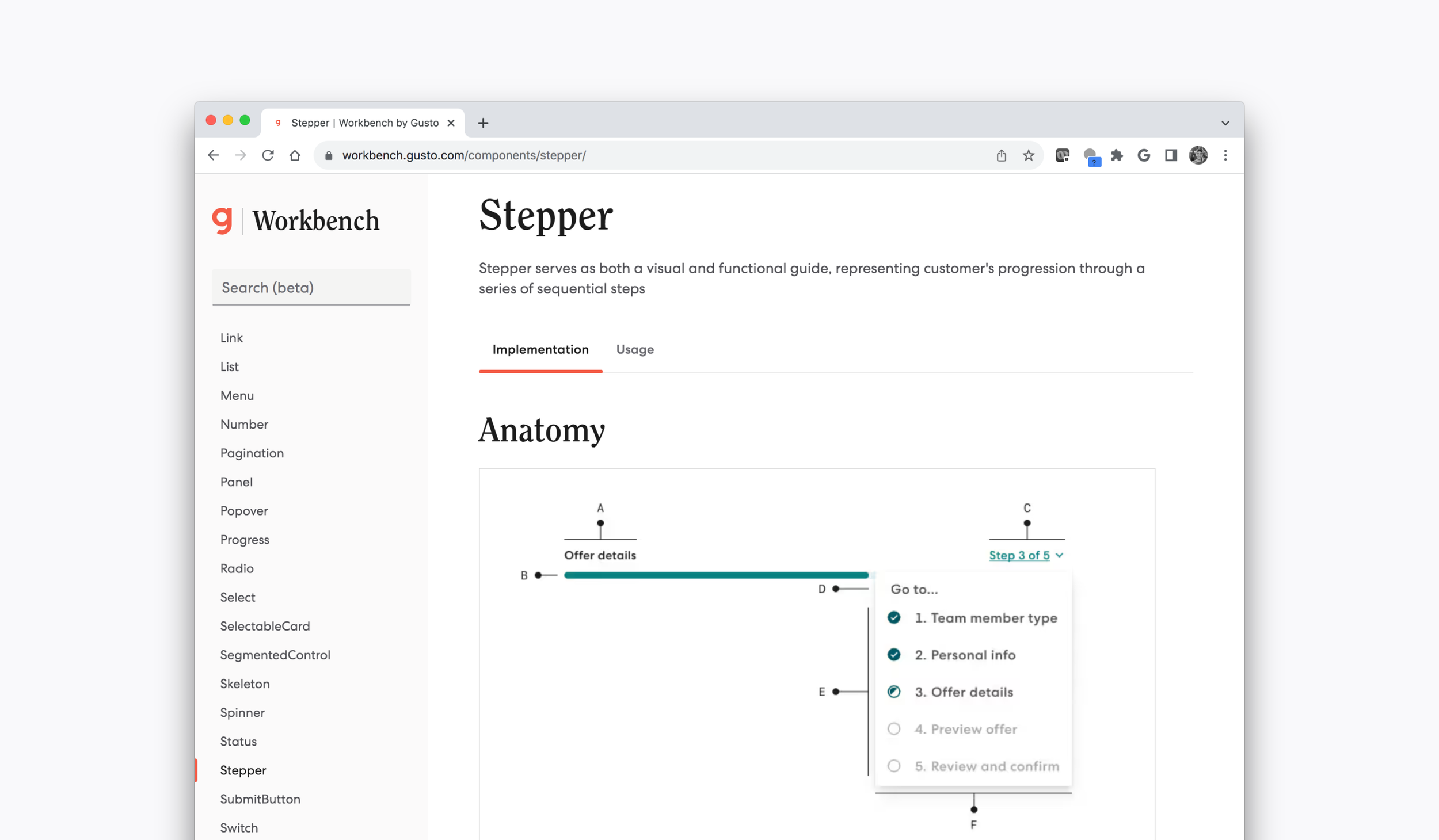
Task: Expand the tab search chevron
Action: pyautogui.click(x=1225, y=123)
